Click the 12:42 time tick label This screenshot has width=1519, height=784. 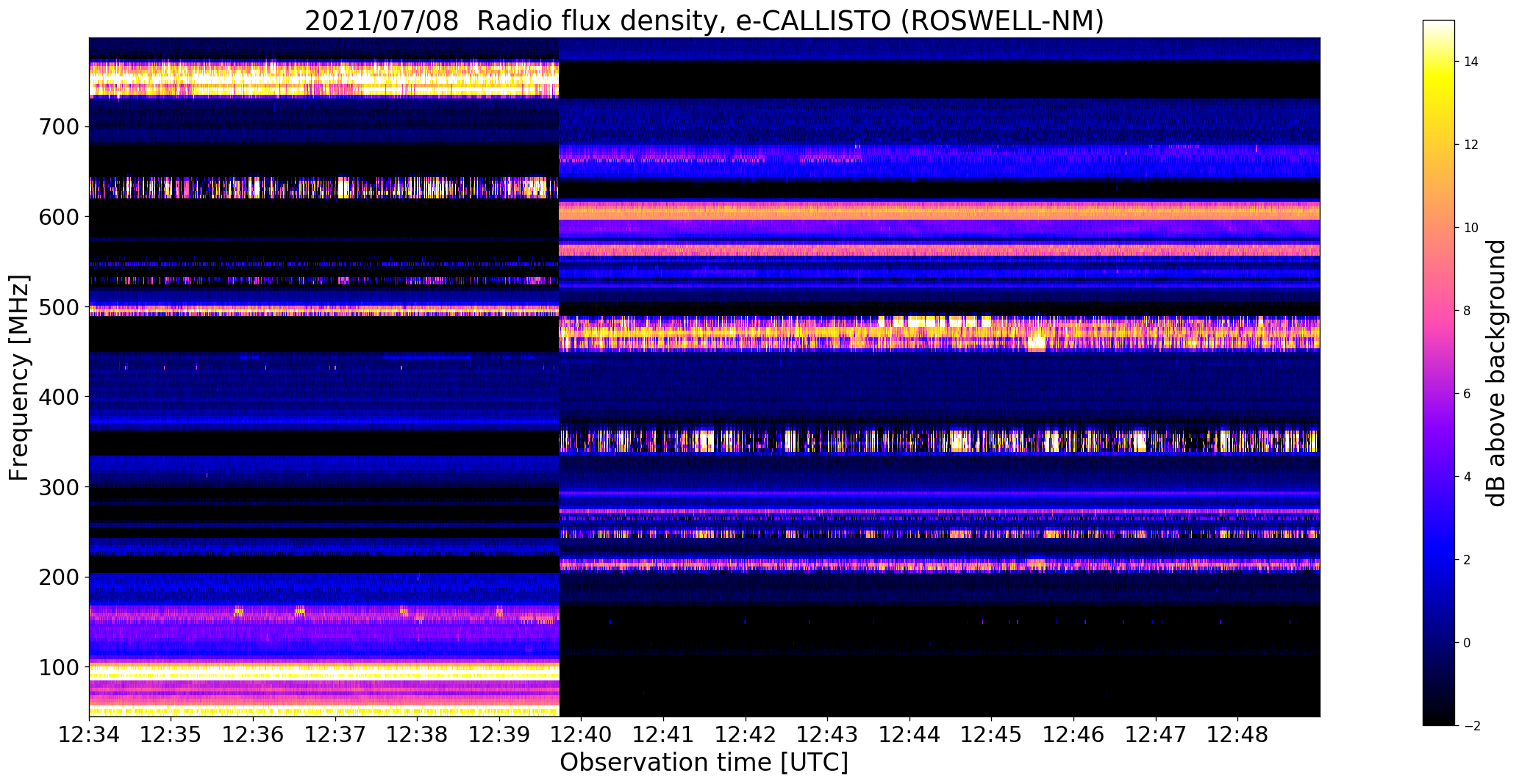coord(746,734)
